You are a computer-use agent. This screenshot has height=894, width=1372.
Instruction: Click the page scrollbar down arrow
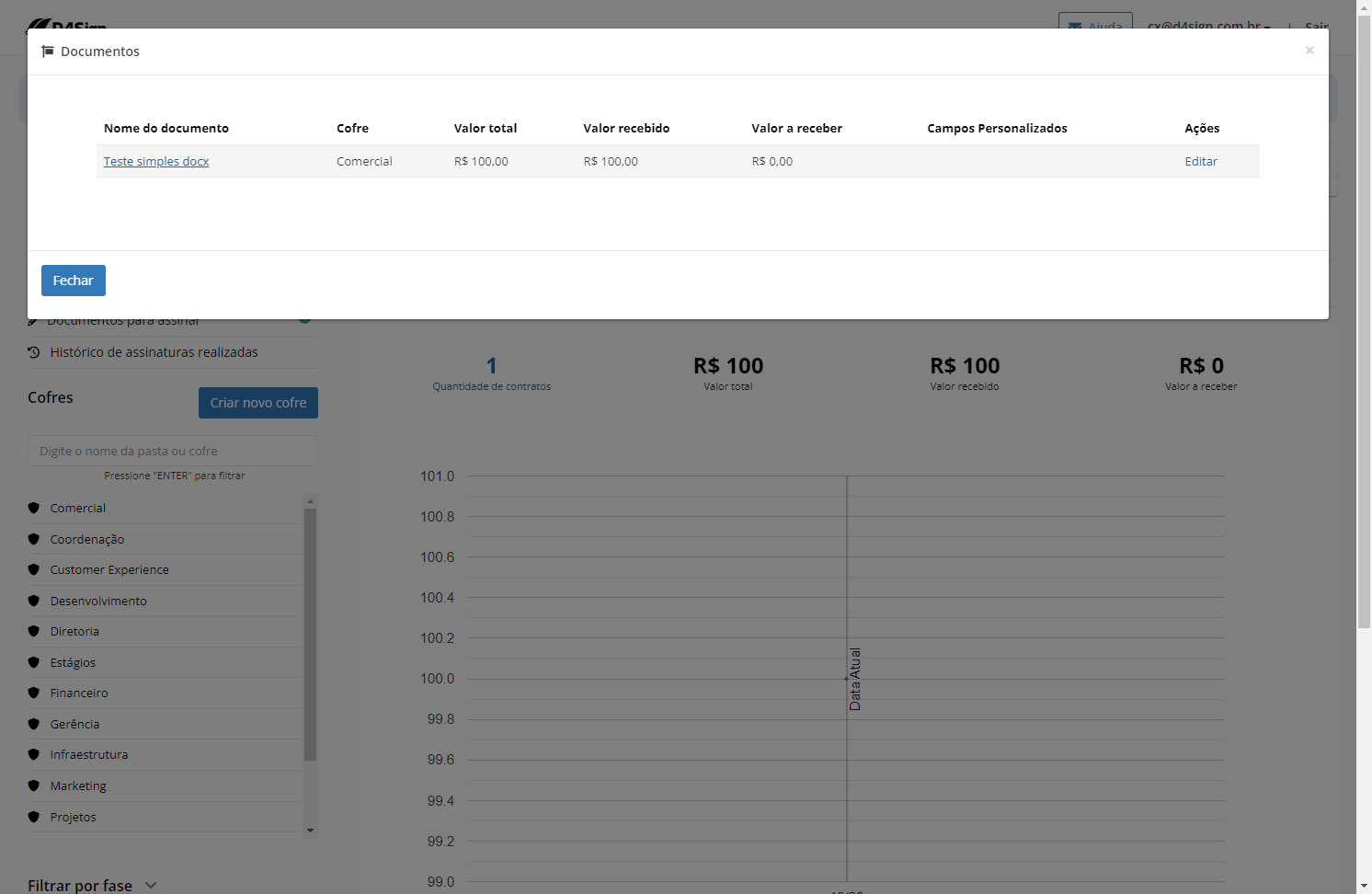[x=1364, y=887]
